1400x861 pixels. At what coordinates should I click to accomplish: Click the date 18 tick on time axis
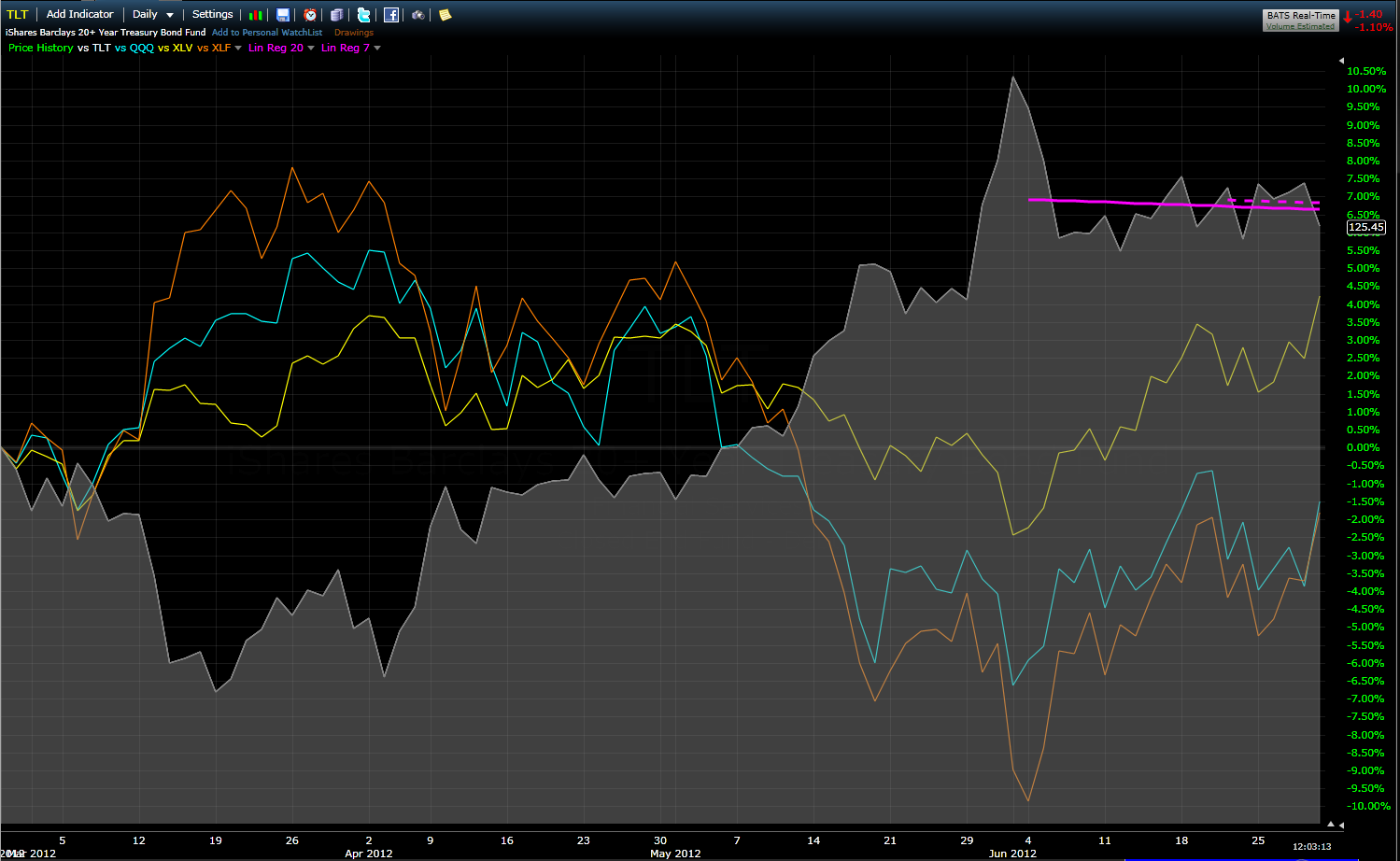[x=1181, y=840]
